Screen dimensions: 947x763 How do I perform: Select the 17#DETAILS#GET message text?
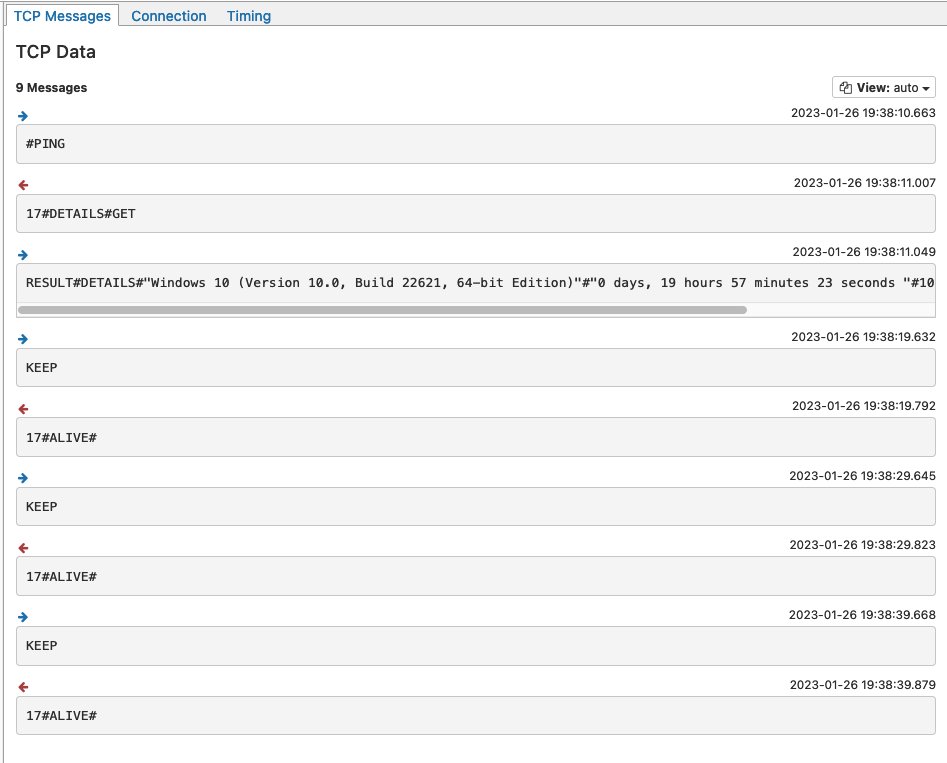point(80,214)
